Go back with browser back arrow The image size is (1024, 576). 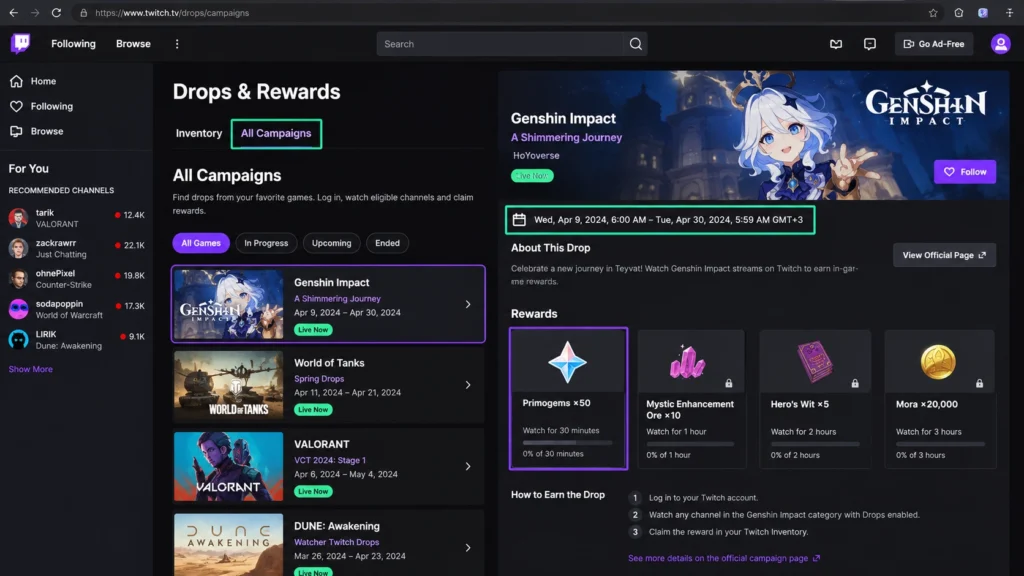click(x=14, y=12)
